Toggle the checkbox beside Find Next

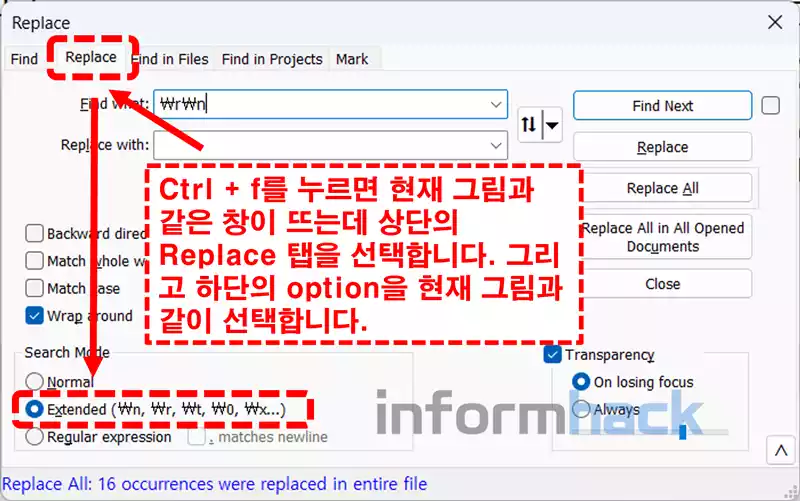click(x=770, y=106)
